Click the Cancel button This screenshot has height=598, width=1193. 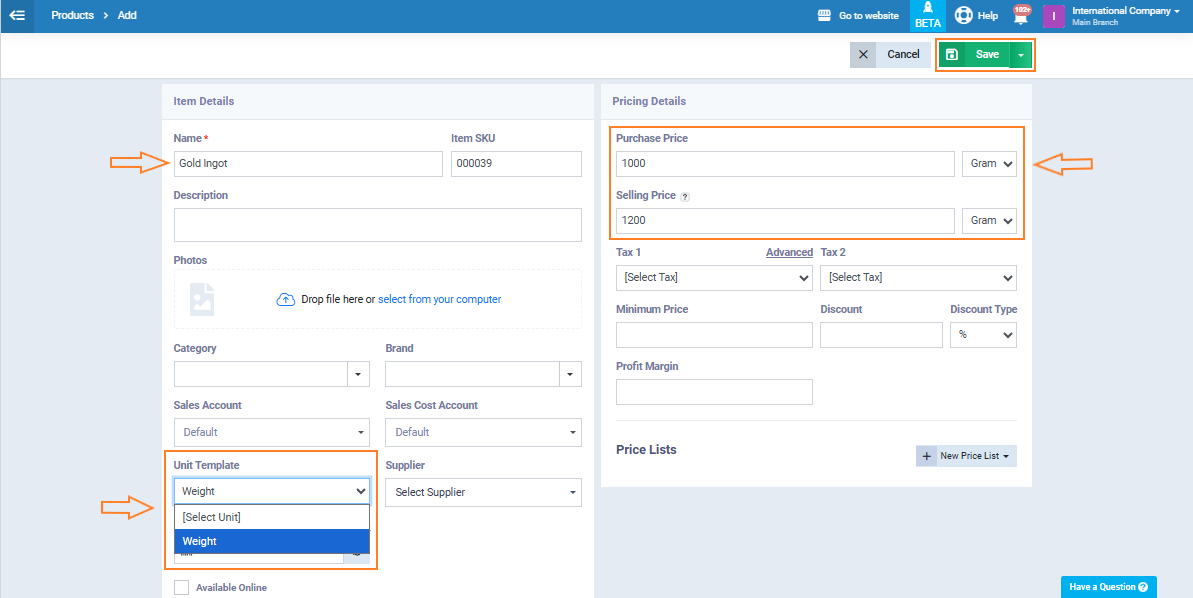coord(890,55)
